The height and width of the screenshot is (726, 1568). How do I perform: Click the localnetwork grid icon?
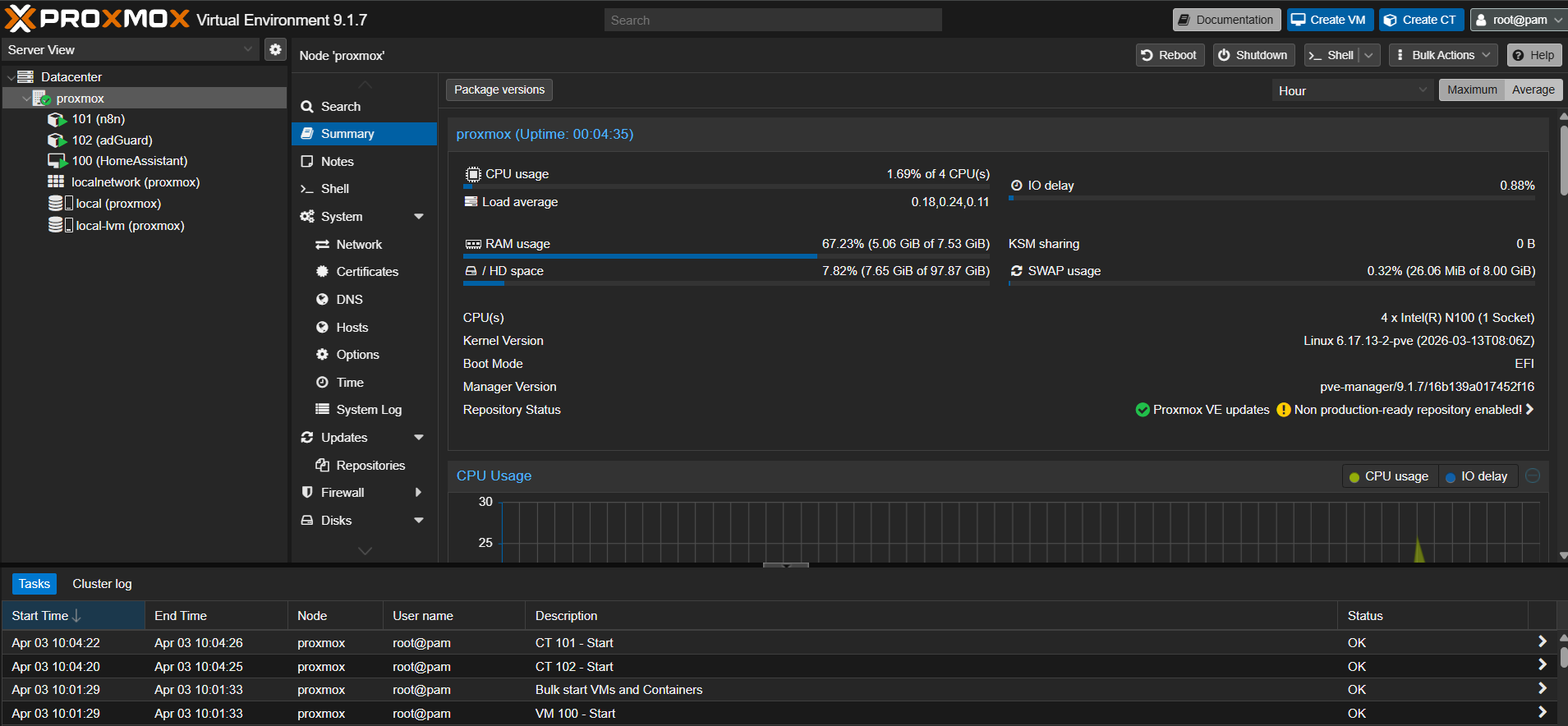tap(56, 181)
